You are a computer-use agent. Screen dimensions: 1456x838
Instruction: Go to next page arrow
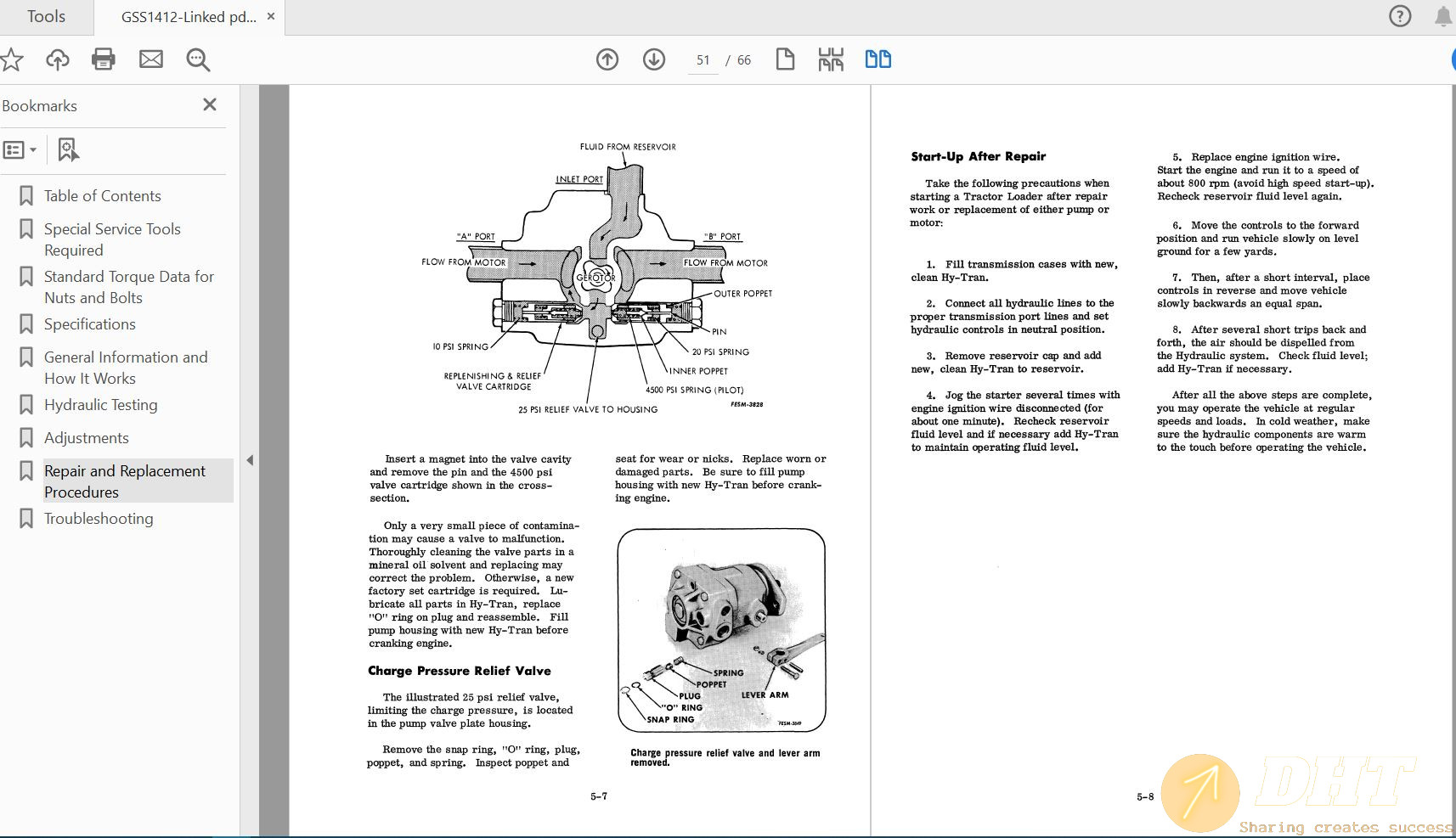(x=654, y=59)
